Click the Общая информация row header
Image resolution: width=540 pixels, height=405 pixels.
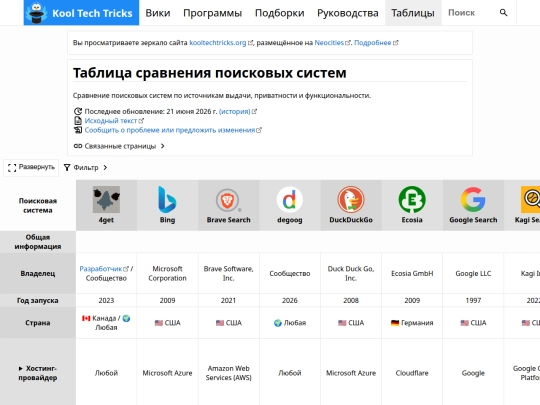pyautogui.click(x=38, y=242)
